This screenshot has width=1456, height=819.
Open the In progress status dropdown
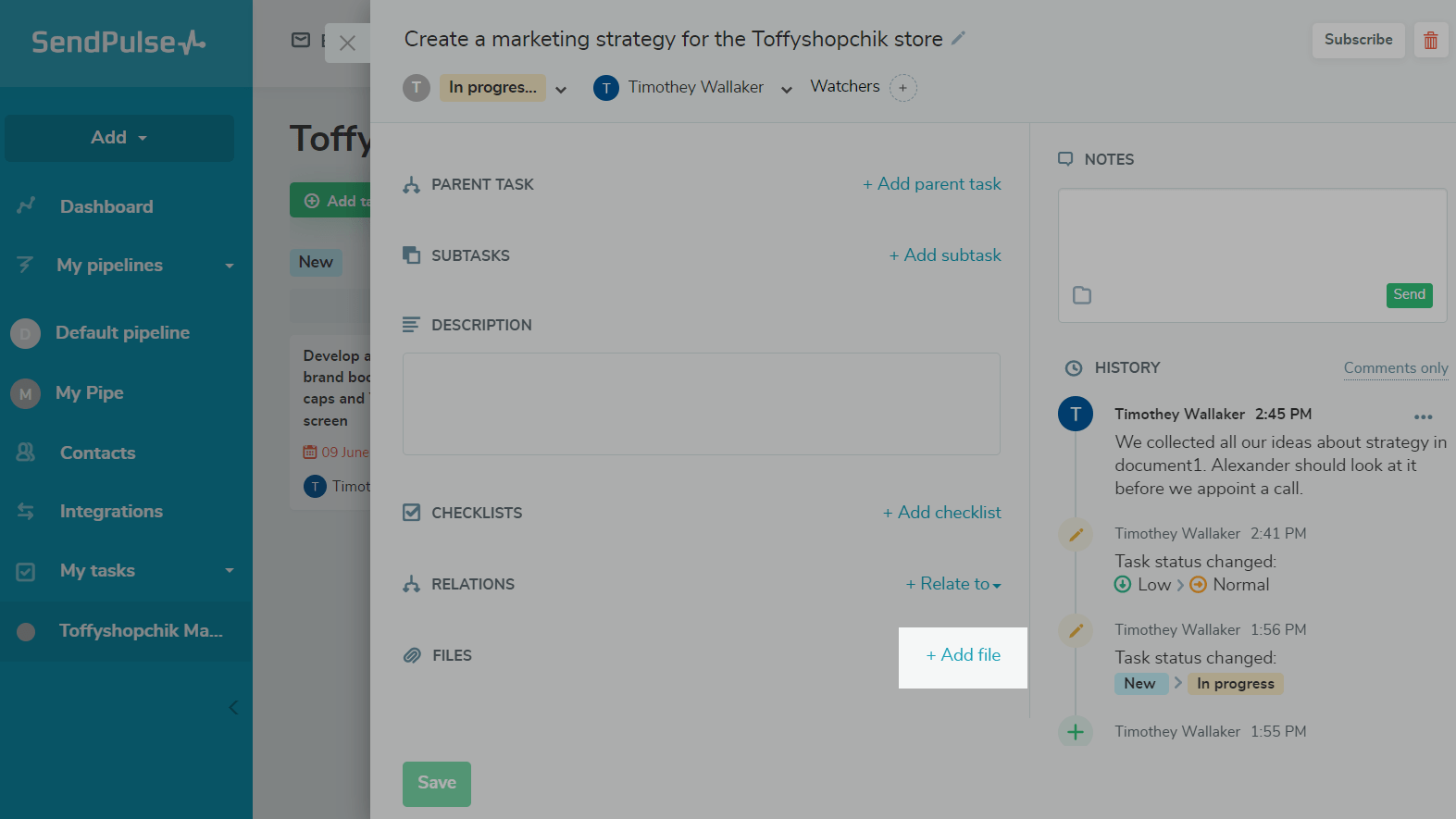[561, 90]
